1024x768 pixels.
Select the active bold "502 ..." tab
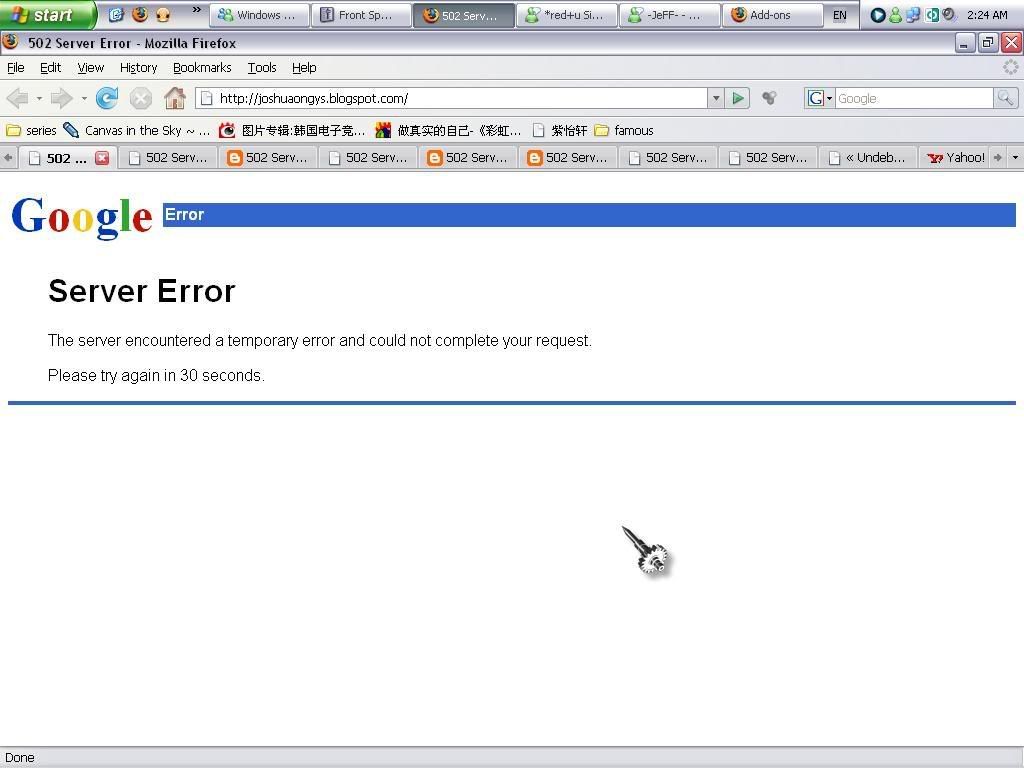(x=67, y=158)
